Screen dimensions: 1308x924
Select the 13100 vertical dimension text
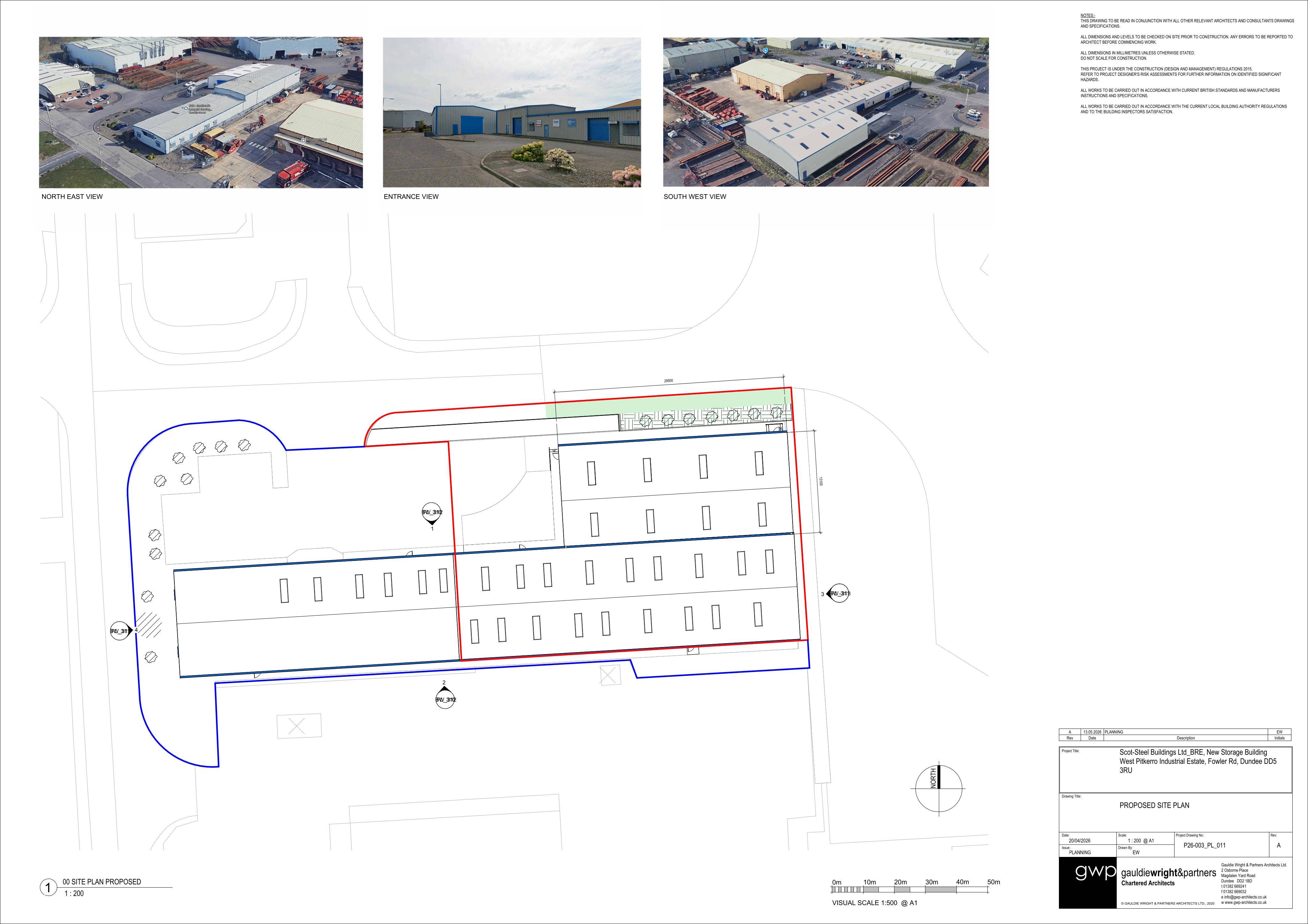820,481
